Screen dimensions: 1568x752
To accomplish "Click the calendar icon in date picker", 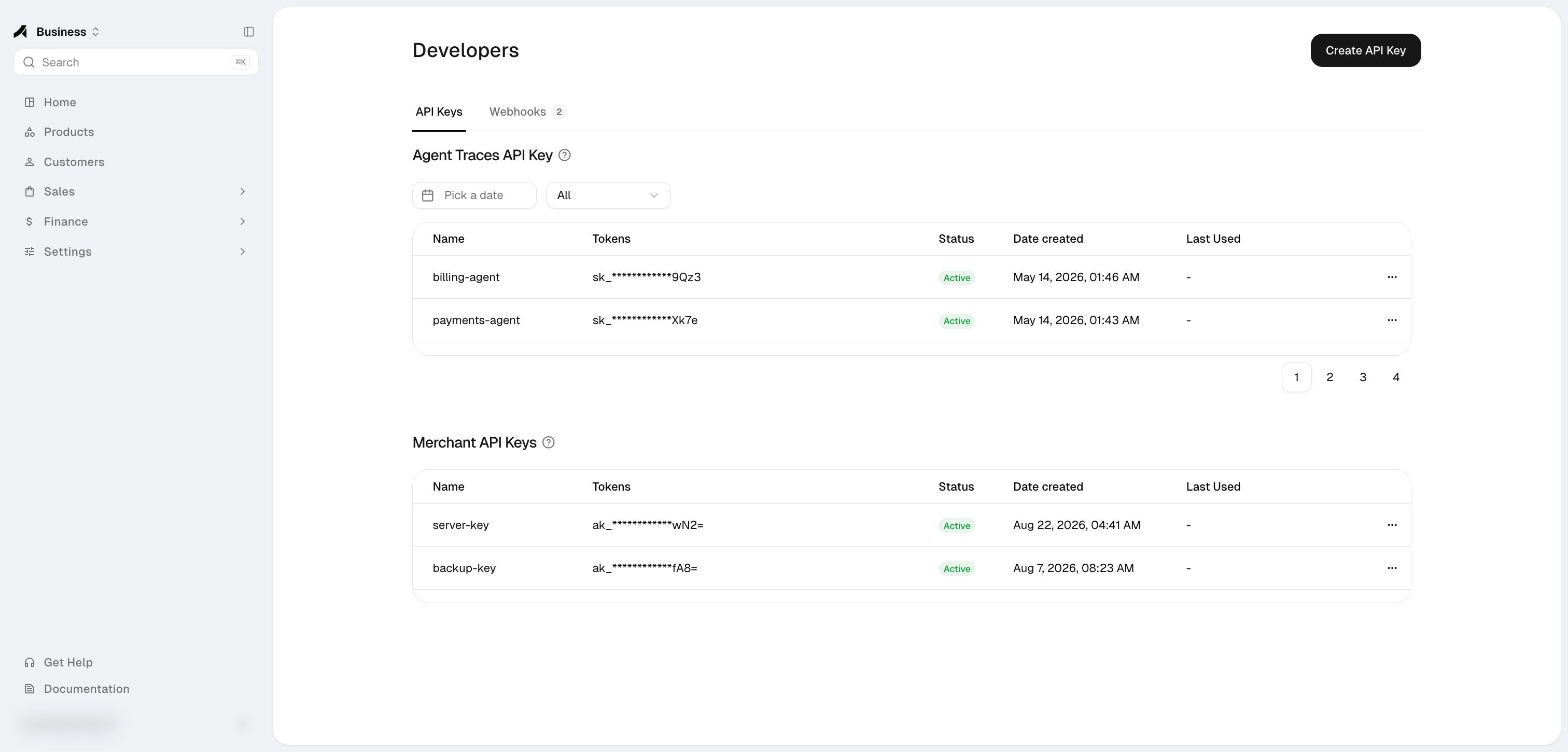I will 428,196.
